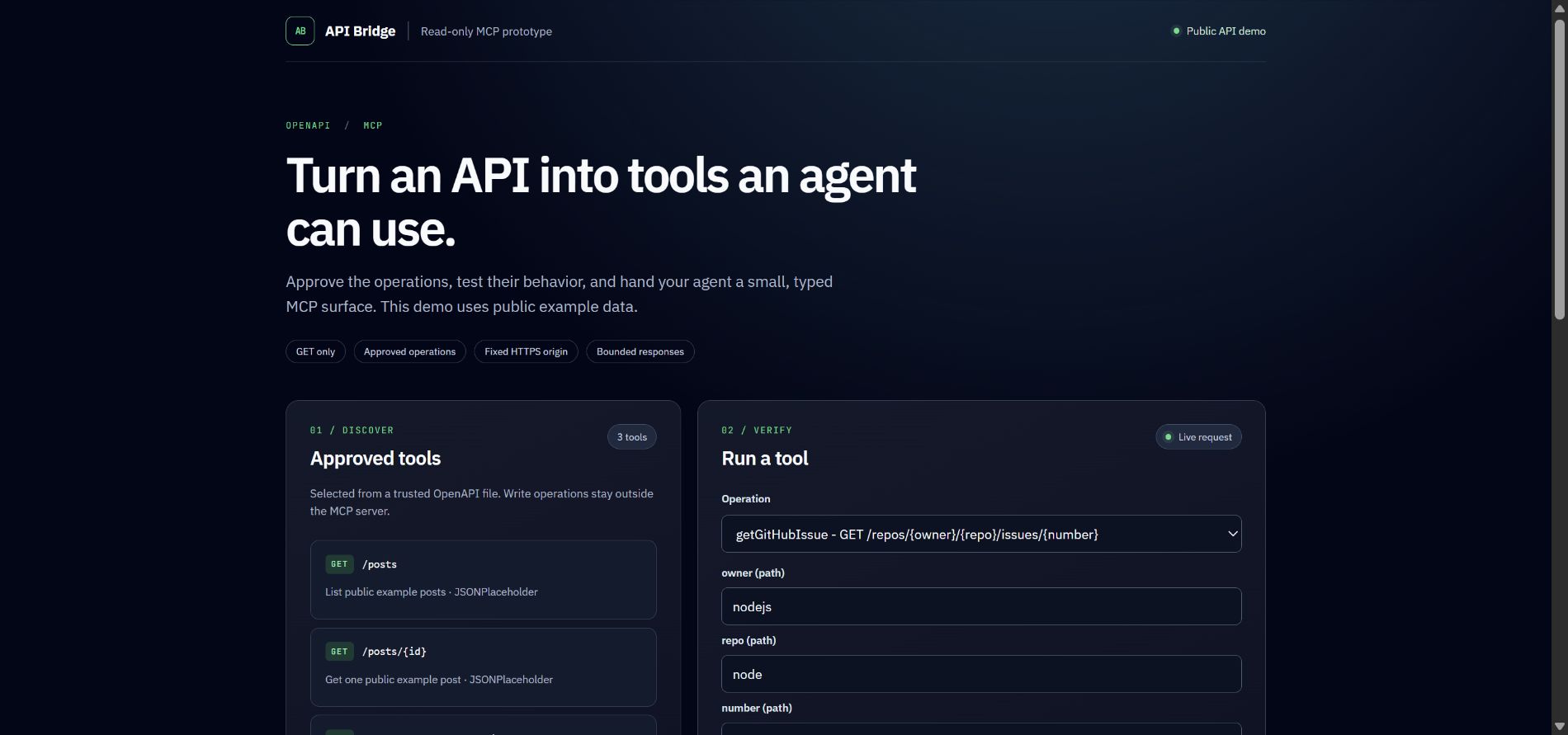Click the GET badge beside /posts
Screen dimensions: 1568x735
click(339, 564)
